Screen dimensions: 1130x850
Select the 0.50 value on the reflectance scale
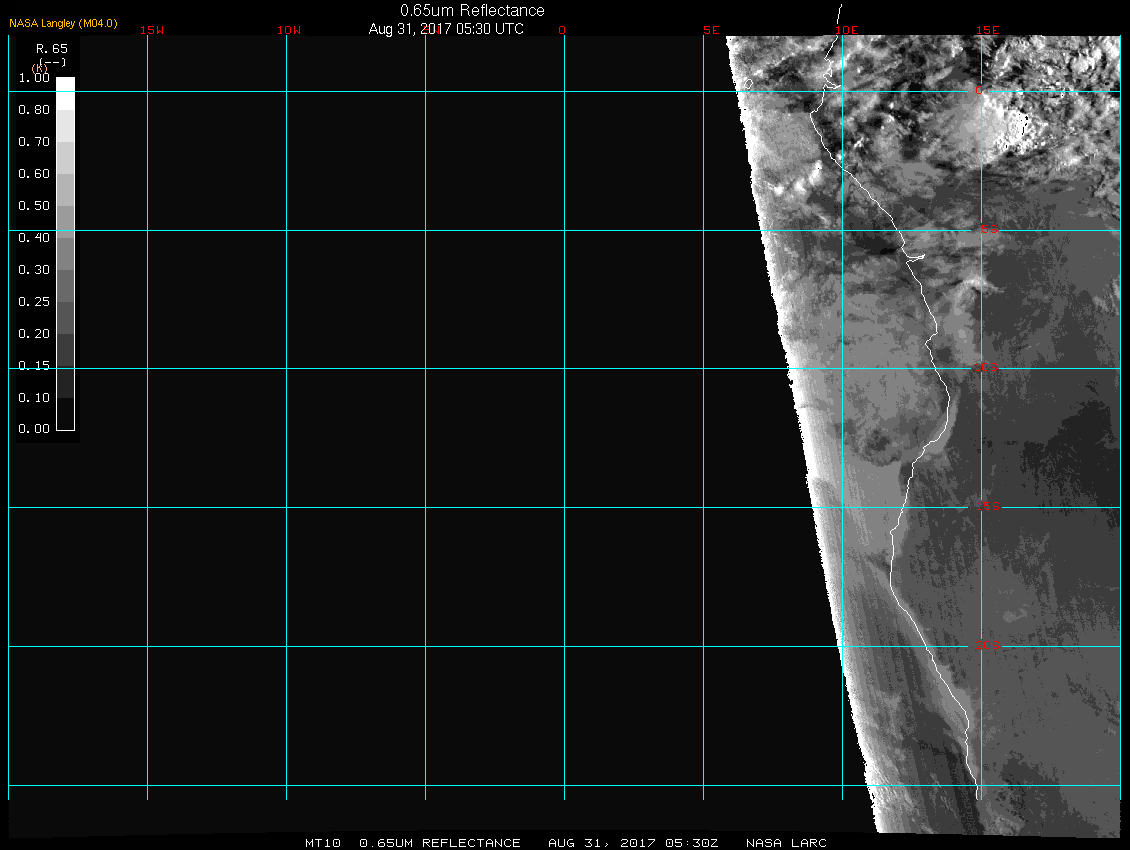34,206
